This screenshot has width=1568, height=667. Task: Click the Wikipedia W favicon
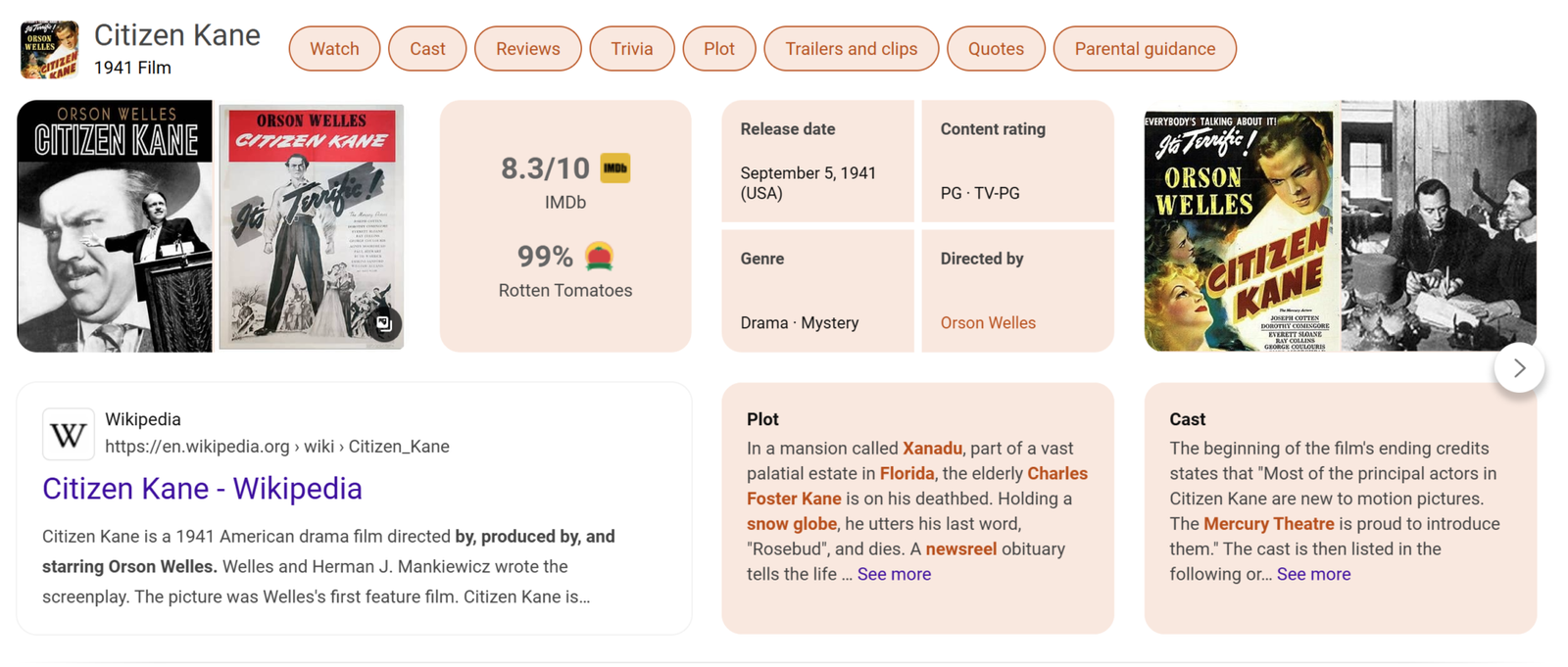click(69, 434)
